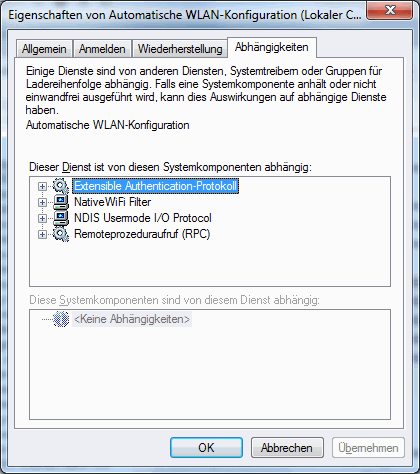The height and width of the screenshot is (474, 420).
Task: Expand the Extensible Authentication-Protokoll node
Action: point(42,186)
